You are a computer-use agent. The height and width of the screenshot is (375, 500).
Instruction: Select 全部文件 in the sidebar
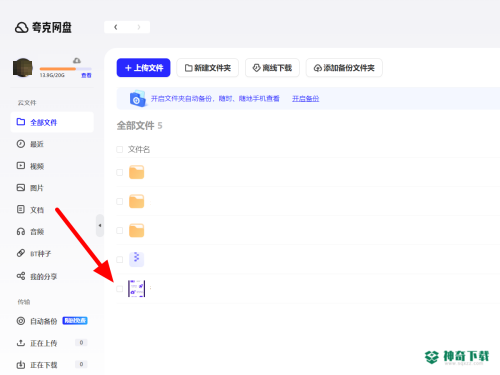52,122
